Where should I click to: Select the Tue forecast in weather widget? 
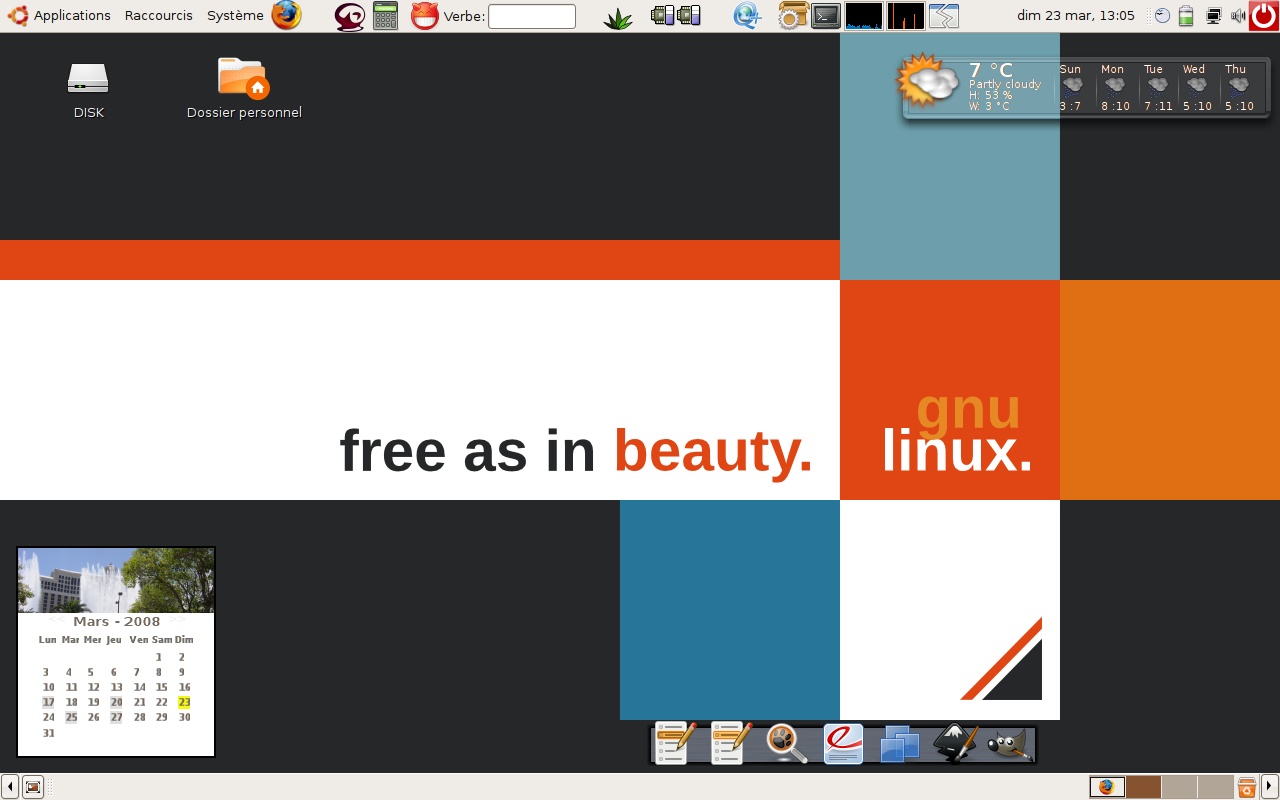pos(1157,87)
